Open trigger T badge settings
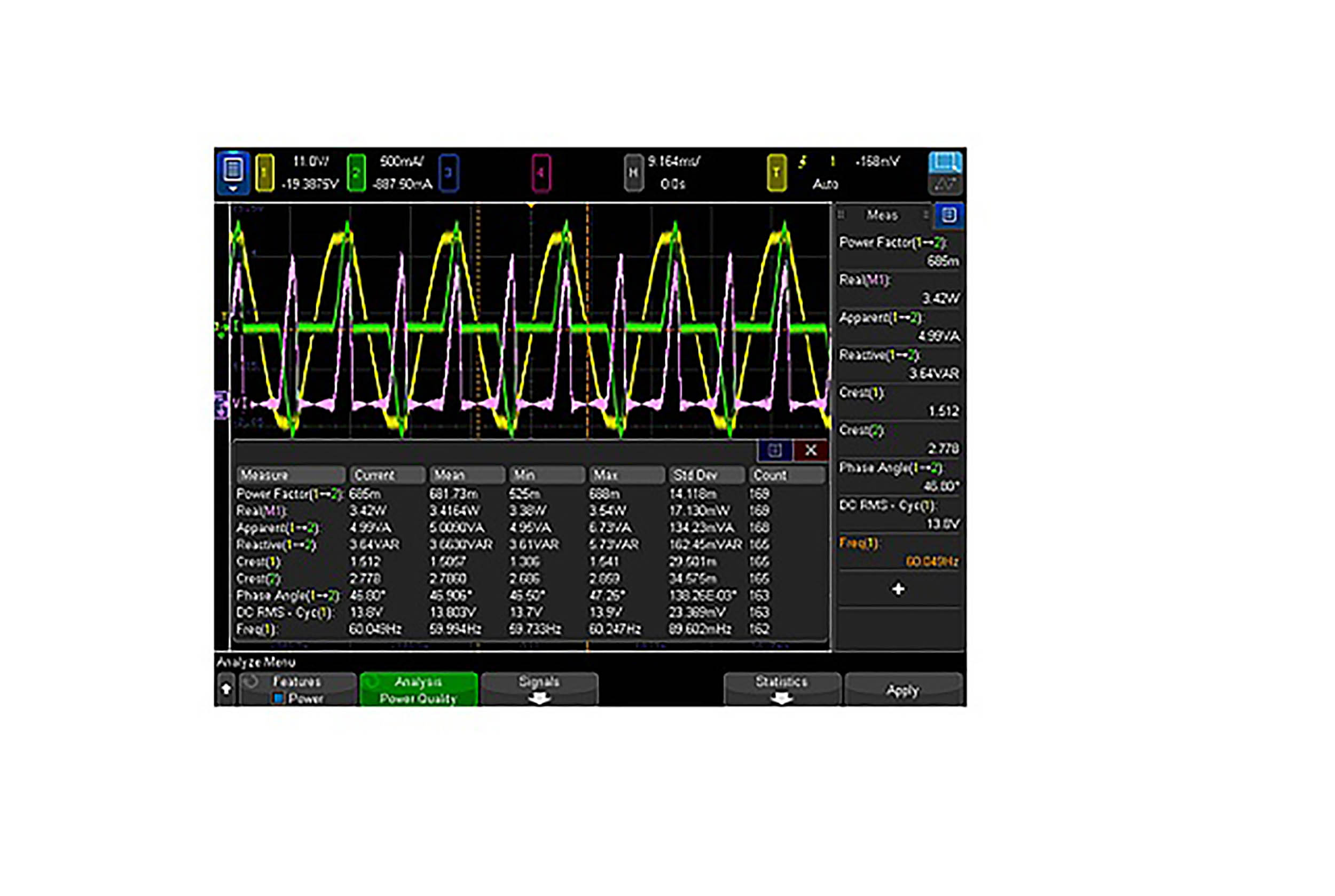Image resolution: width=1335 pixels, height=896 pixels. point(776,172)
